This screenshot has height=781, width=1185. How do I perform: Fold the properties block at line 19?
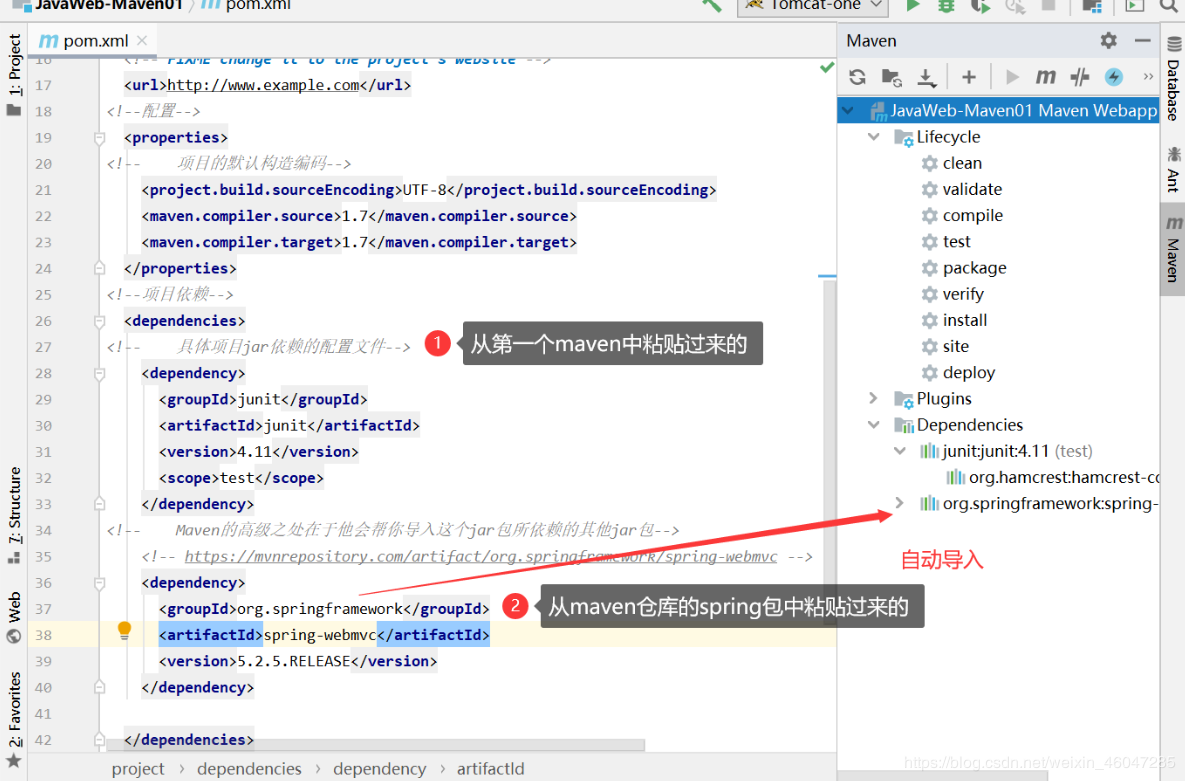[99, 138]
